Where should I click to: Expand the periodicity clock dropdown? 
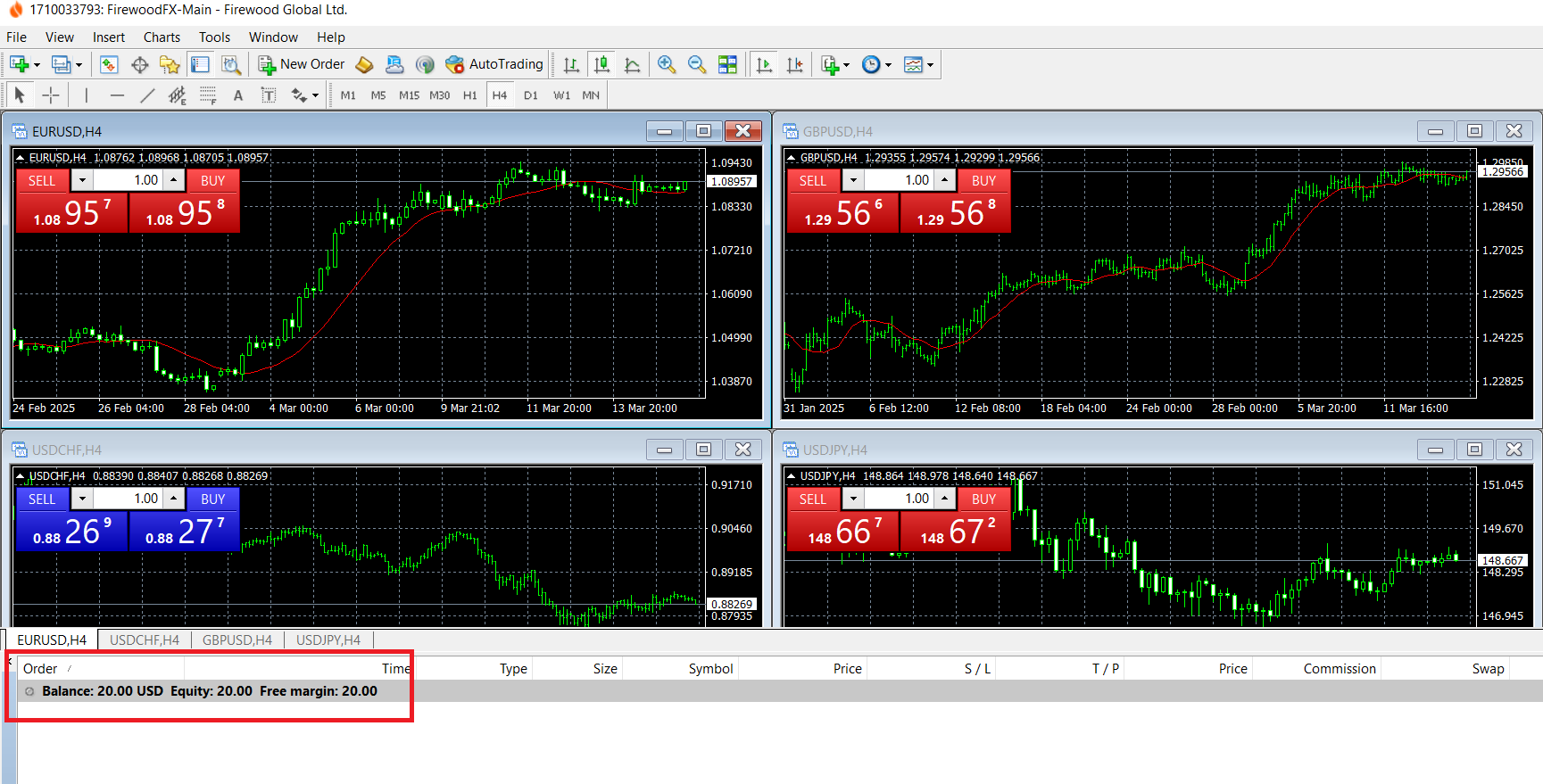coord(888,64)
